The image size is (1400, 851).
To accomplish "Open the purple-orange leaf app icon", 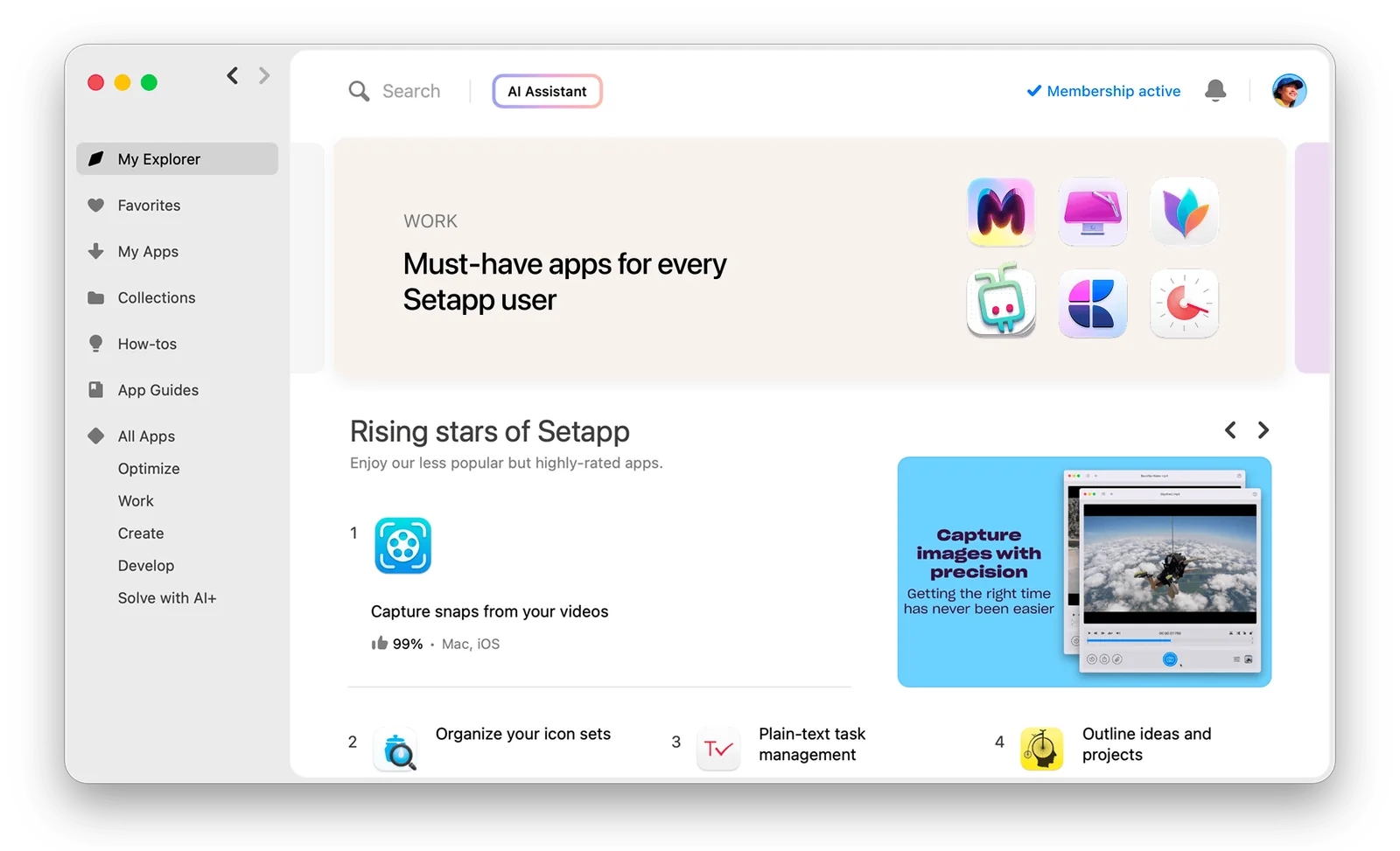I will [1185, 212].
